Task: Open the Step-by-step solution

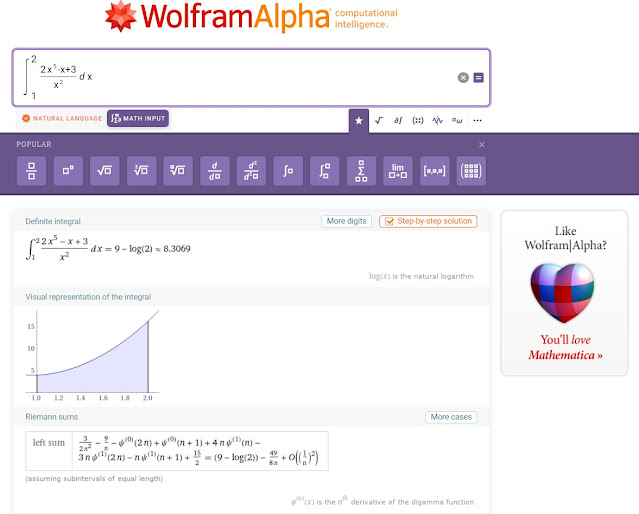Action: tap(428, 221)
